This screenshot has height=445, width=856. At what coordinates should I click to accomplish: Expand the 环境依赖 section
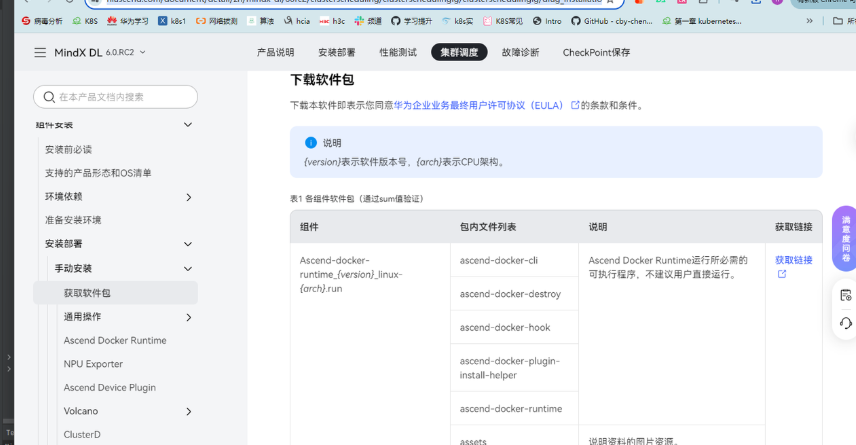coord(188,197)
